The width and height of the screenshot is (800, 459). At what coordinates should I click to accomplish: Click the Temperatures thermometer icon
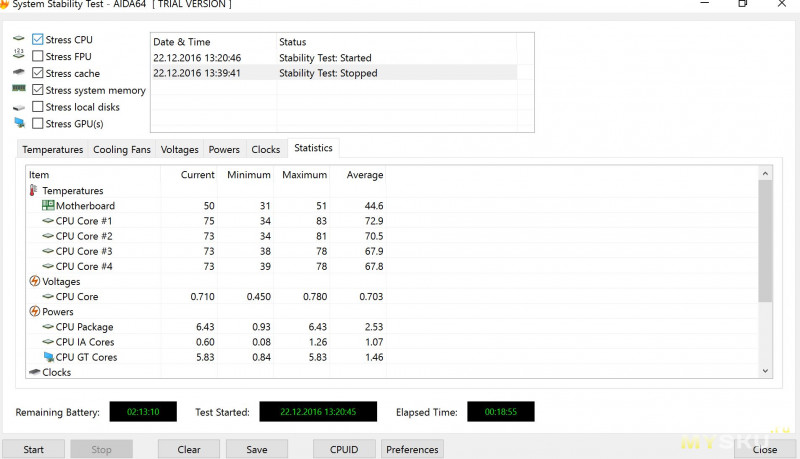click(x=33, y=190)
